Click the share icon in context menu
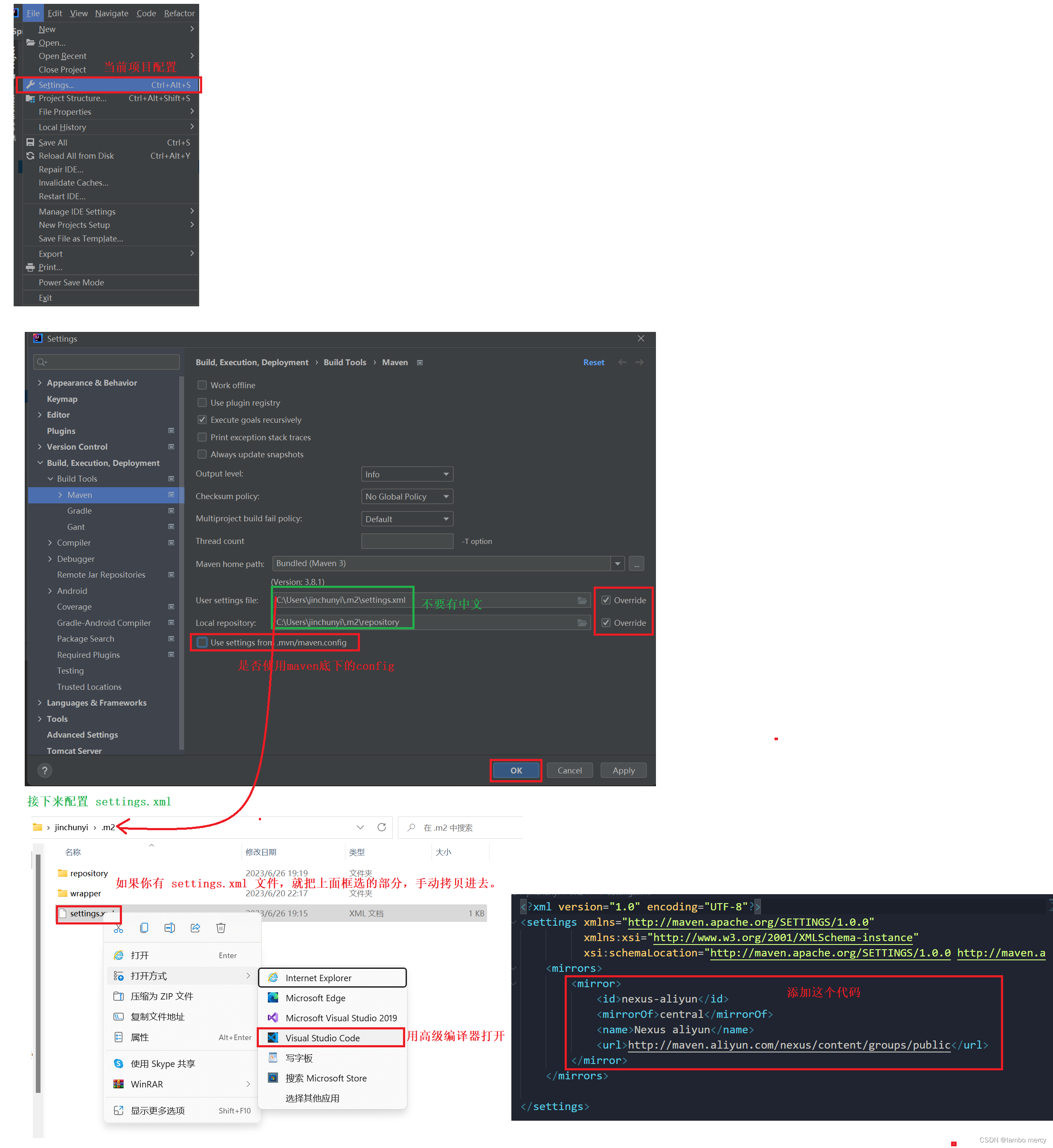Viewport: 1053px width, 1148px height. click(x=195, y=929)
